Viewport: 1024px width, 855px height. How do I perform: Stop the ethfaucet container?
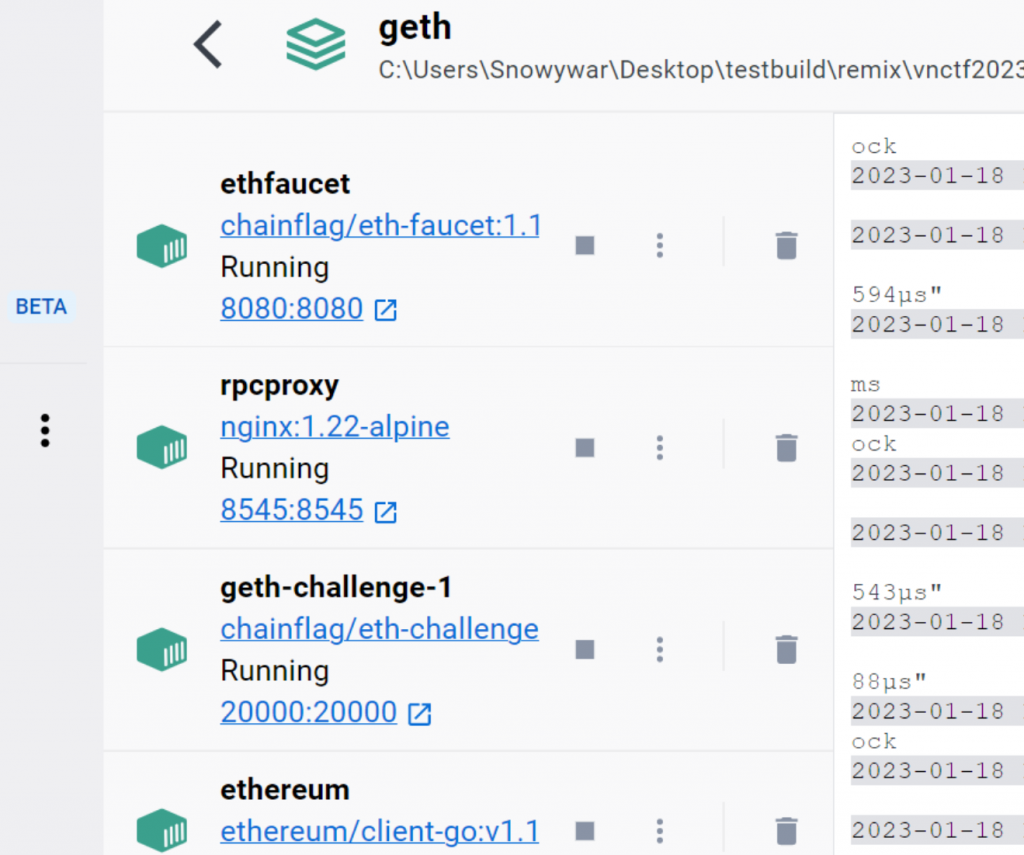tap(585, 245)
